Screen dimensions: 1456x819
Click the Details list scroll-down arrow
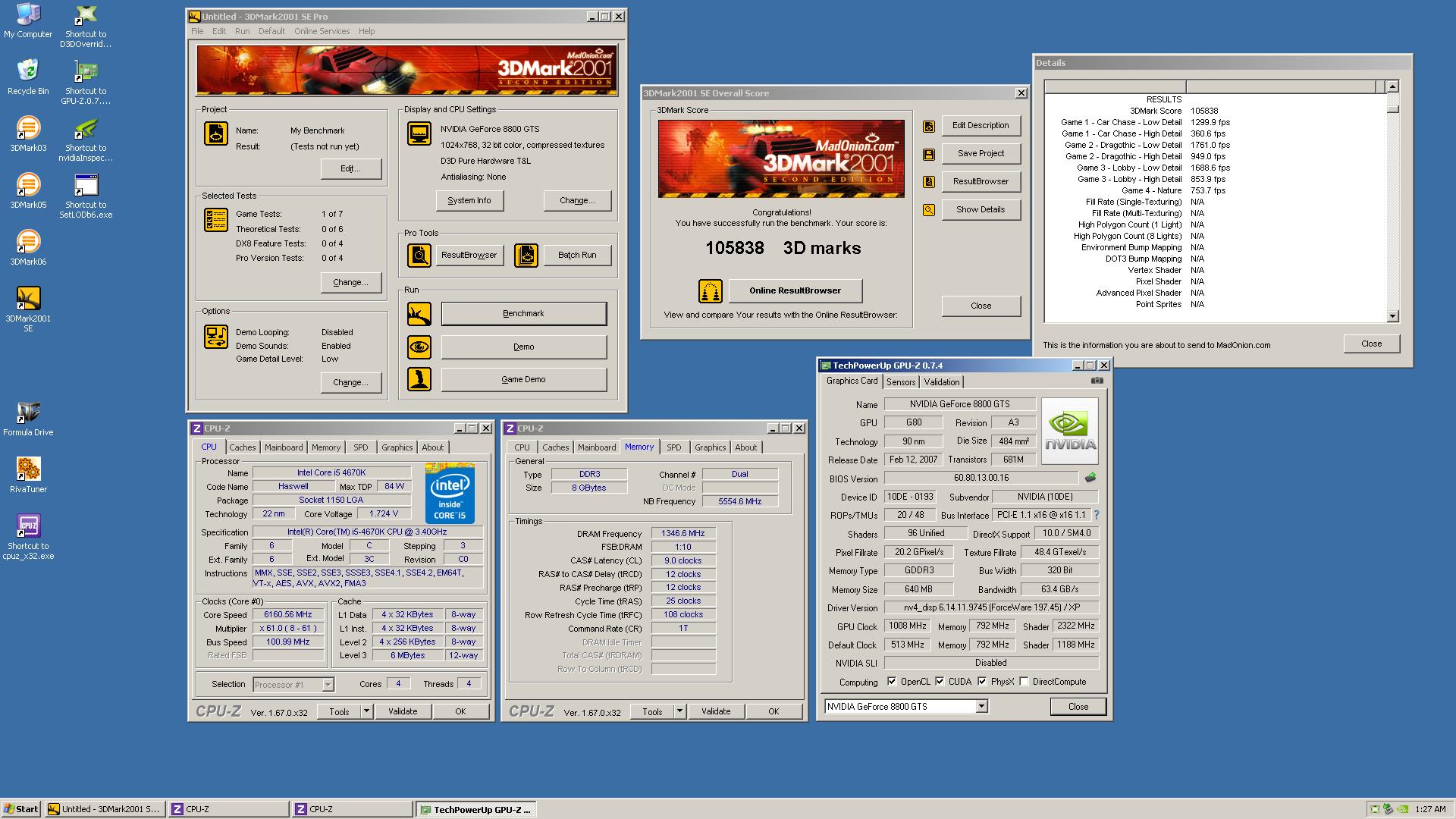click(1392, 316)
